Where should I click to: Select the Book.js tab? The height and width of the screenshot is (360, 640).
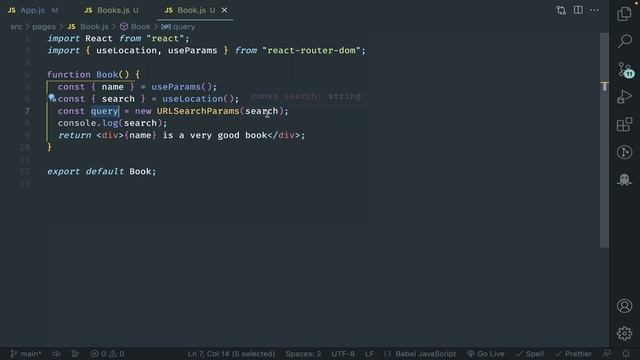tap(190, 10)
